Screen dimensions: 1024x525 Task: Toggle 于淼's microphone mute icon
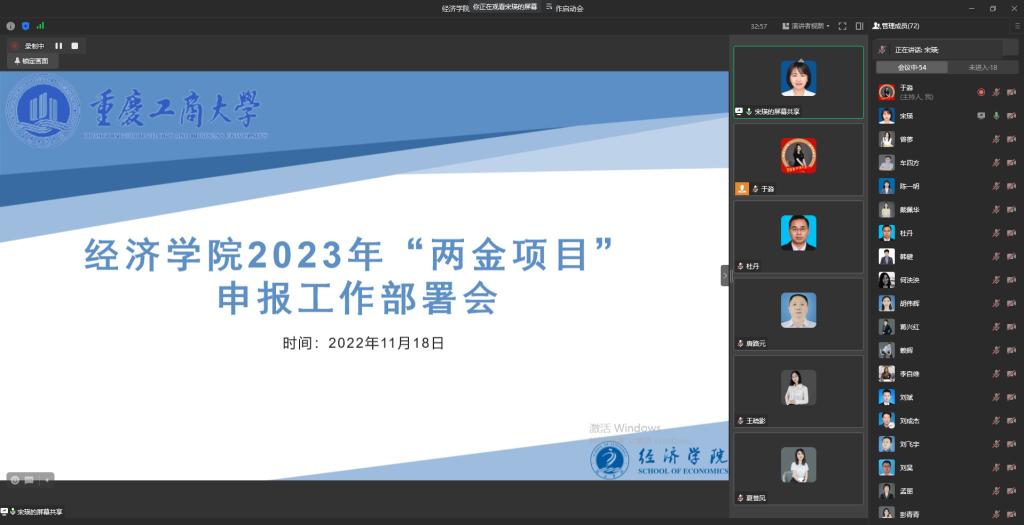tap(996, 92)
